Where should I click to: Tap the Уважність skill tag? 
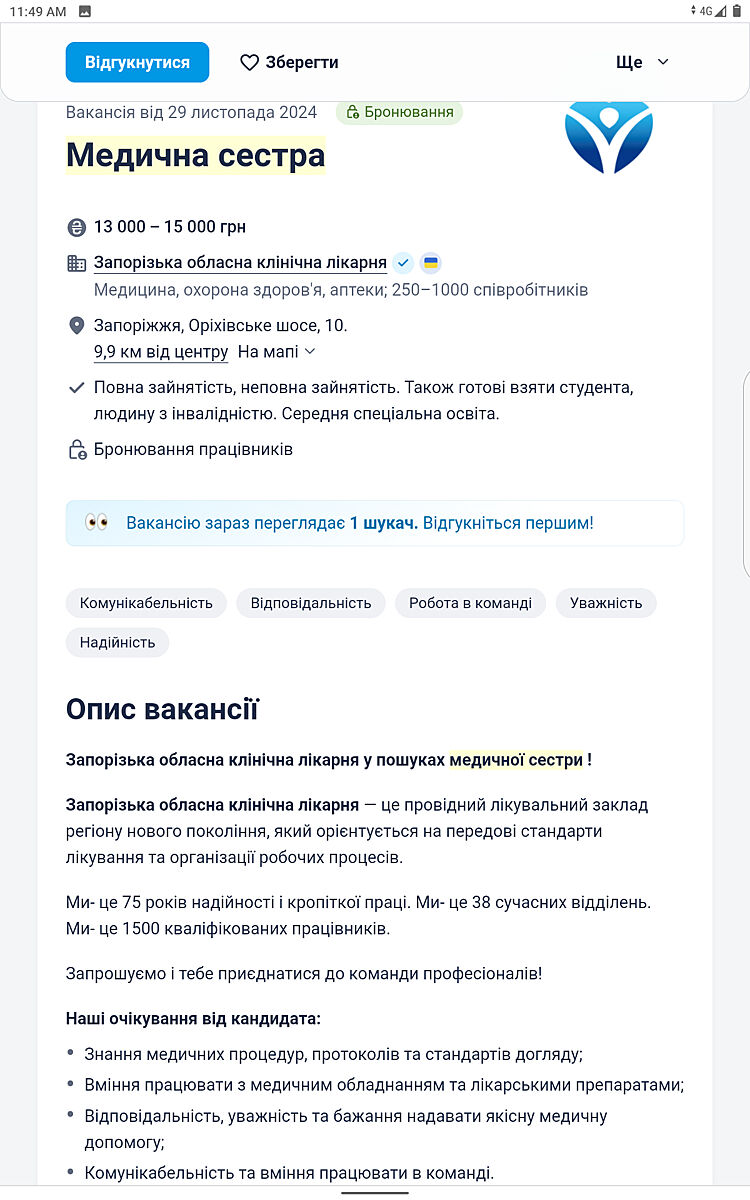pyautogui.click(x=606, y=603)
